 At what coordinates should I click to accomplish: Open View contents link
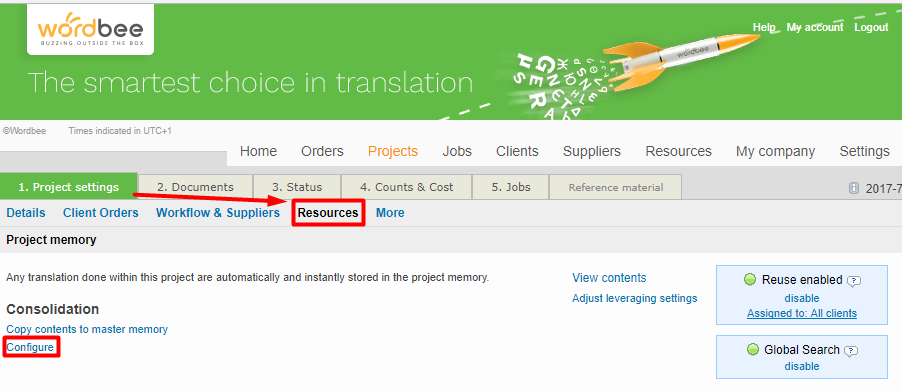click(x=609, y=278)
